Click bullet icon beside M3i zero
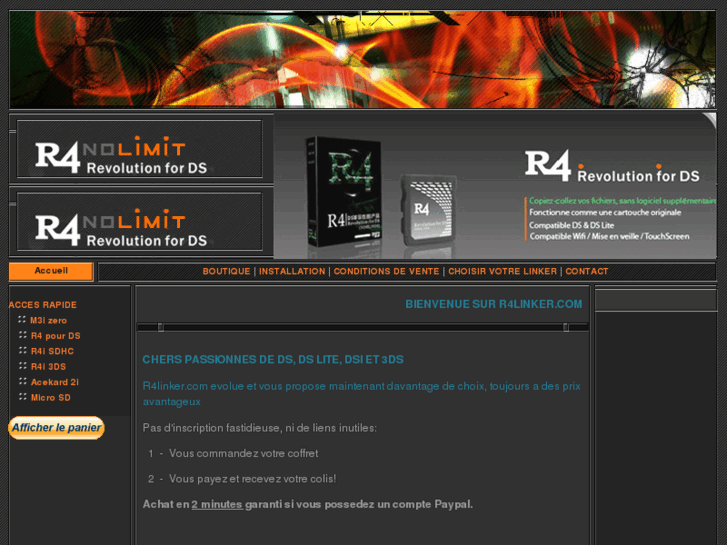Image resolution: width=727 pixels, height=545 pixels. pyautogui.click(x=22, y=319)
